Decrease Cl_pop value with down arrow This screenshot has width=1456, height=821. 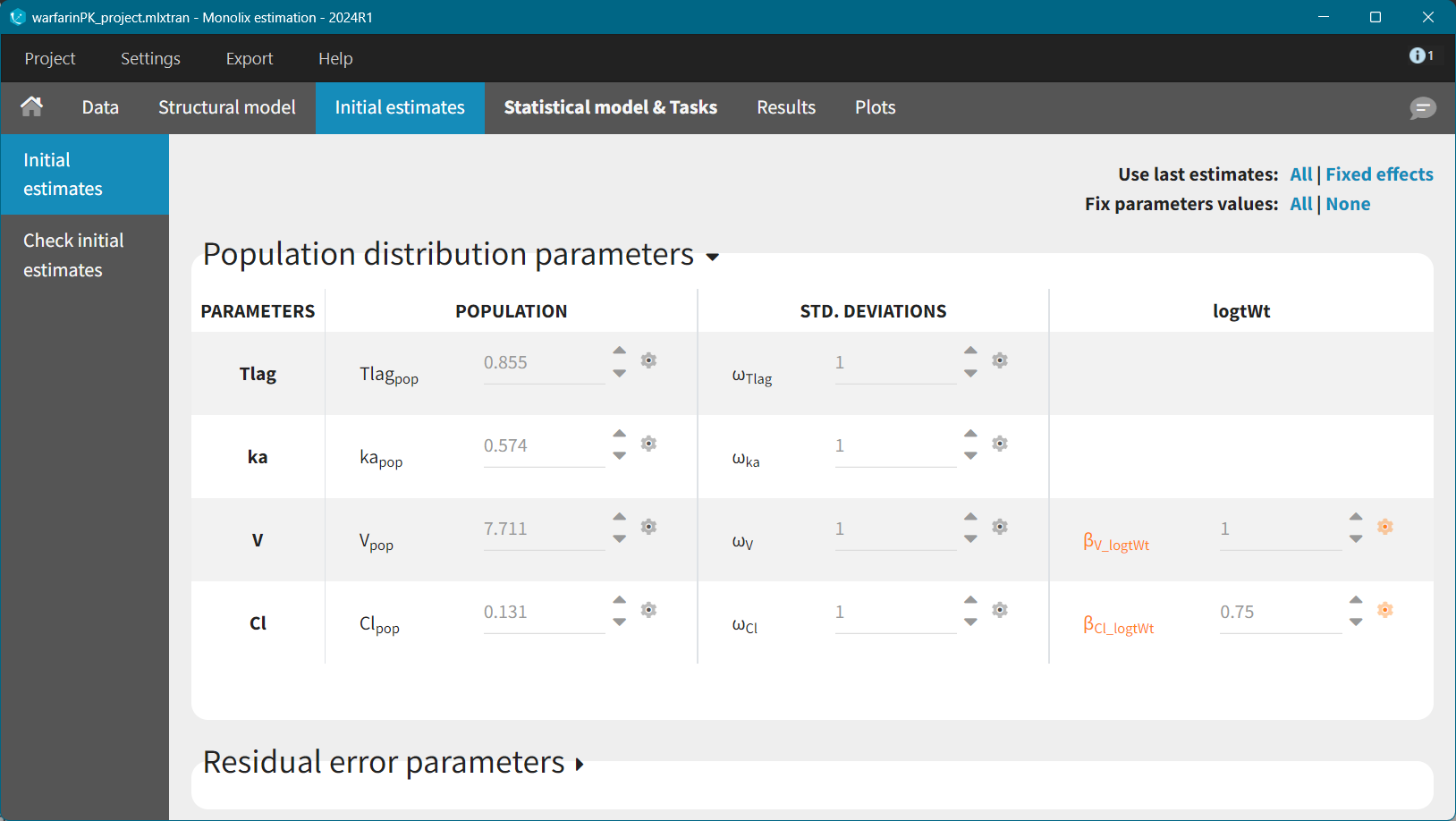(x=620, y=622)
